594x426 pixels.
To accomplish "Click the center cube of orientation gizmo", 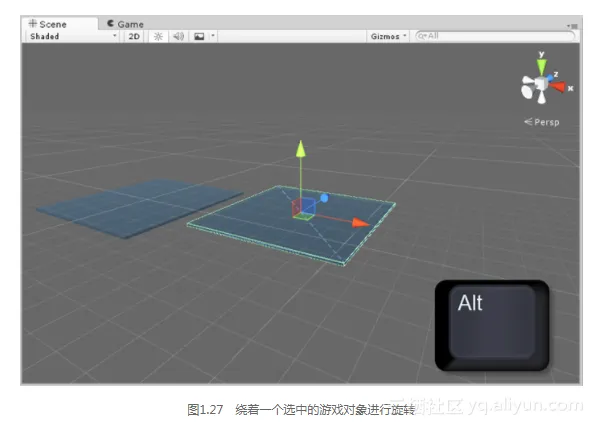I will [541, 84].
